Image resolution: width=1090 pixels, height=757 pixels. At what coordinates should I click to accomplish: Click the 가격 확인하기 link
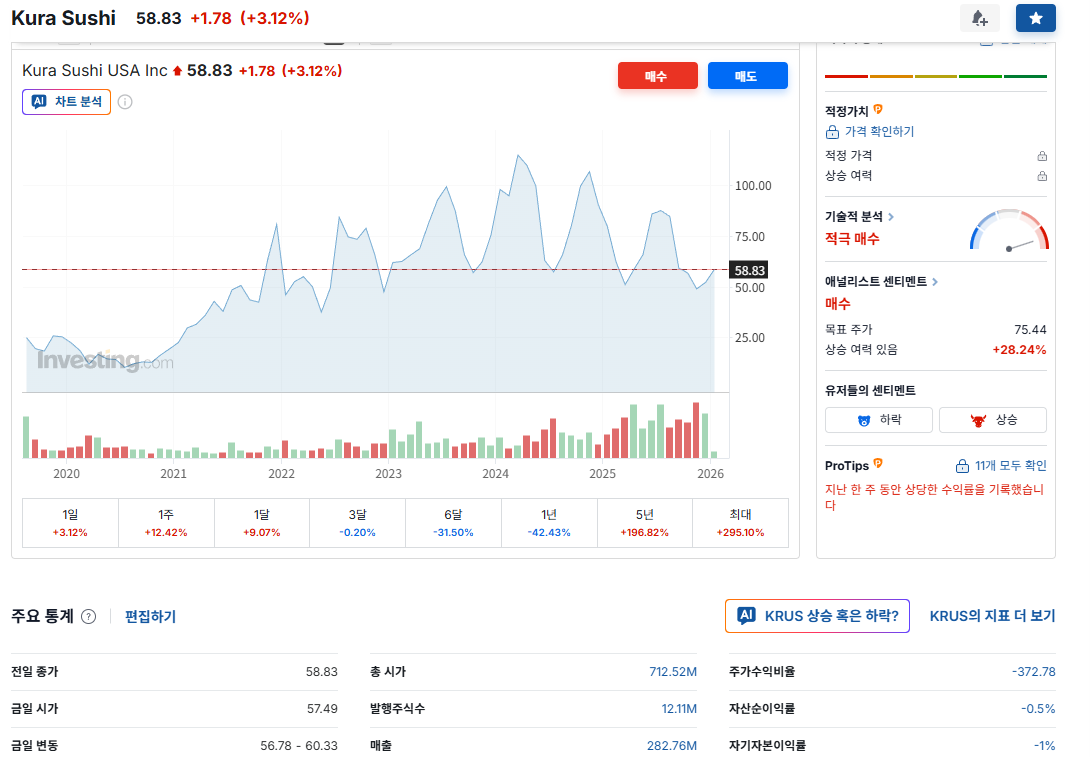[879, 131]
